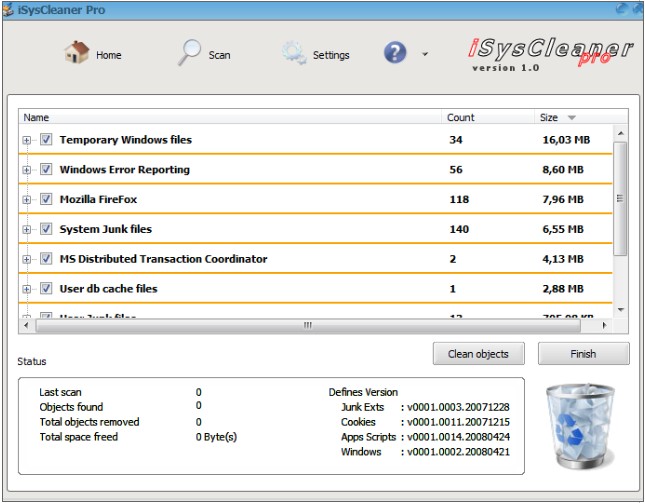Click the blue Help question mark icon
645x503 pixels.
(396, 54)
